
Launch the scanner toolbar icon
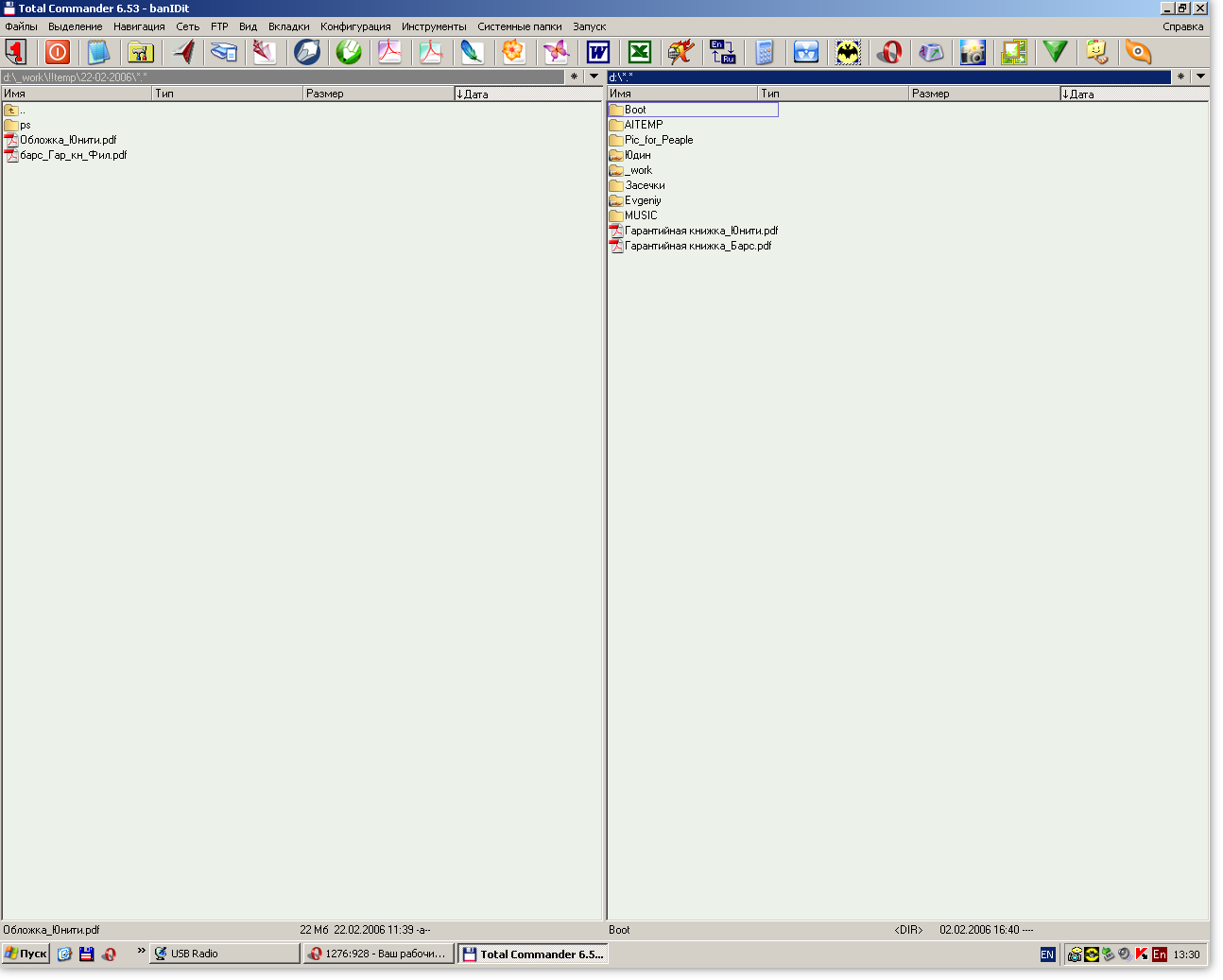click(224, 52)
